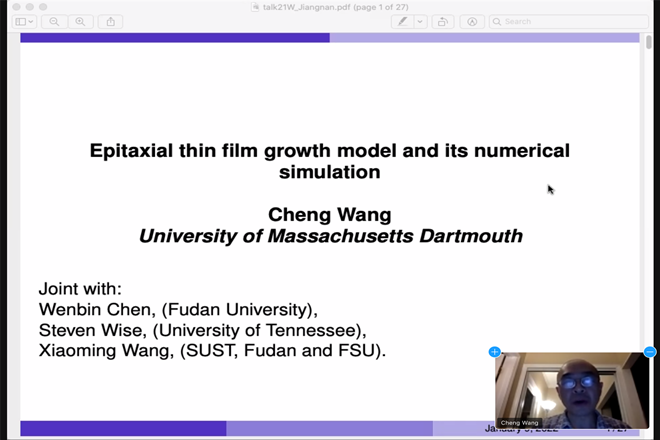Click the 'Joint with:' text
The width and height of the screenshot is (660, 440).
coord(80,289)
